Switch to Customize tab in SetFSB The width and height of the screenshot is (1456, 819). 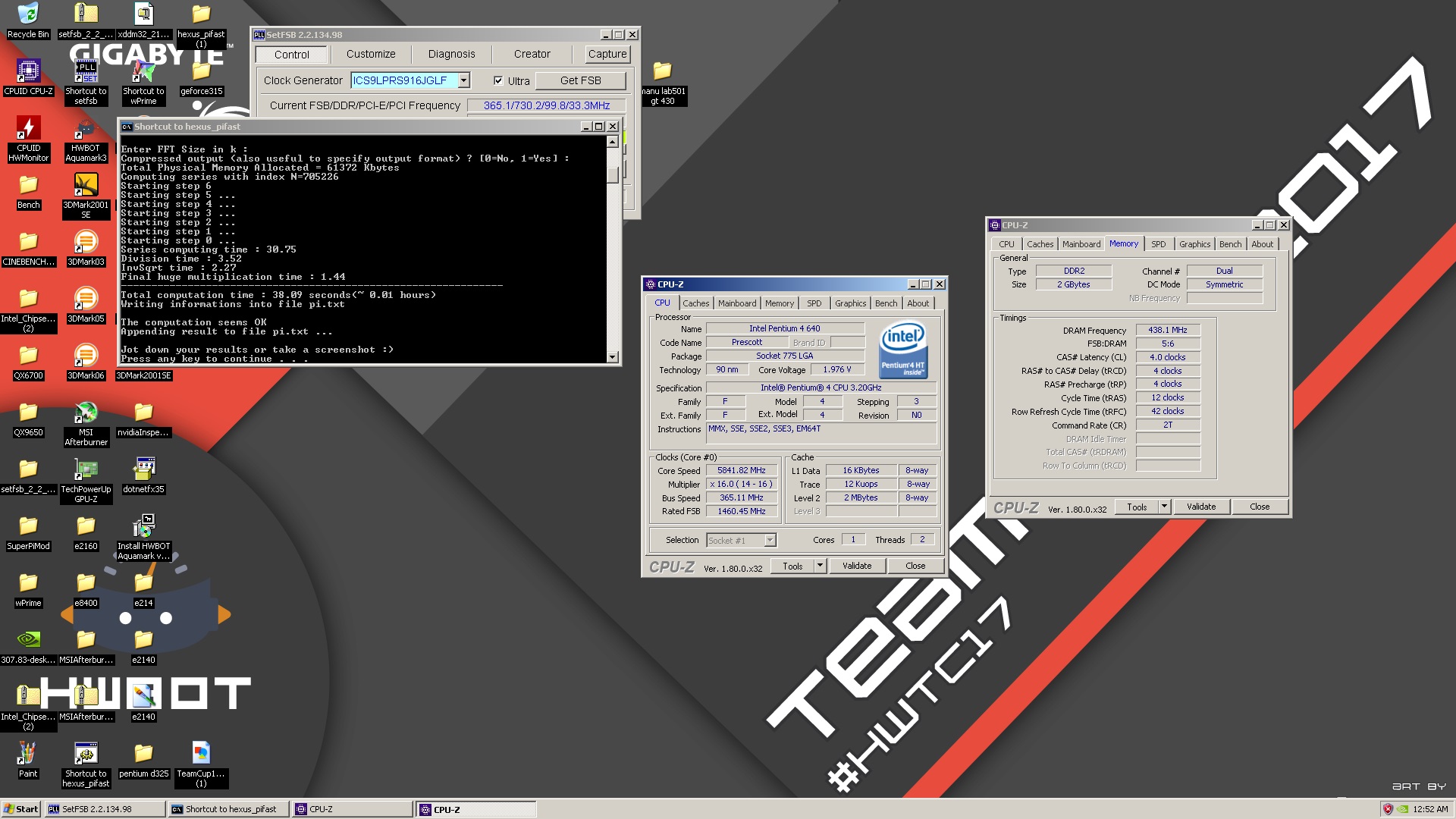371,54
